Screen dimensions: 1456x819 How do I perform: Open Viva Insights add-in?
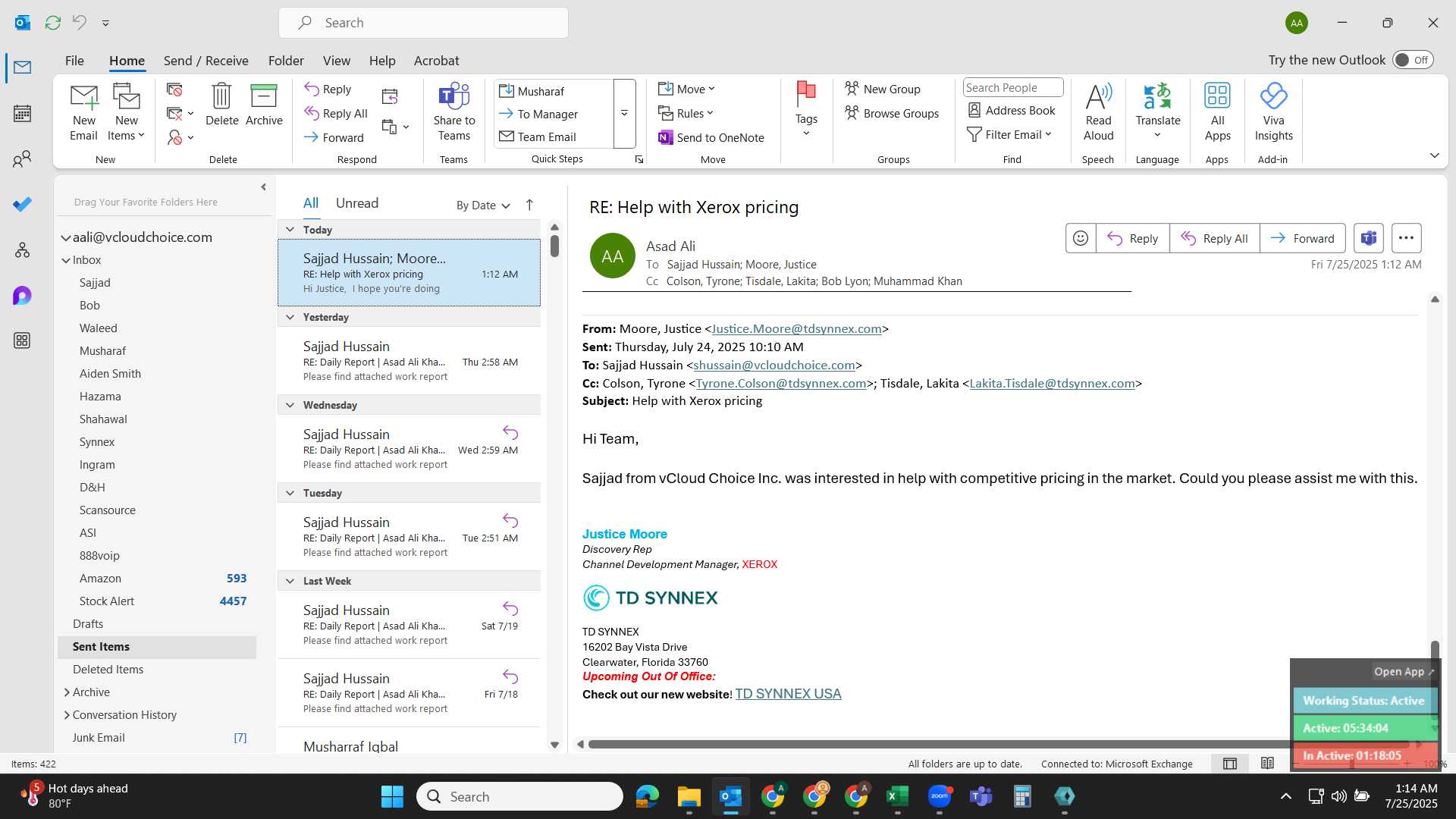(1273, 112)
